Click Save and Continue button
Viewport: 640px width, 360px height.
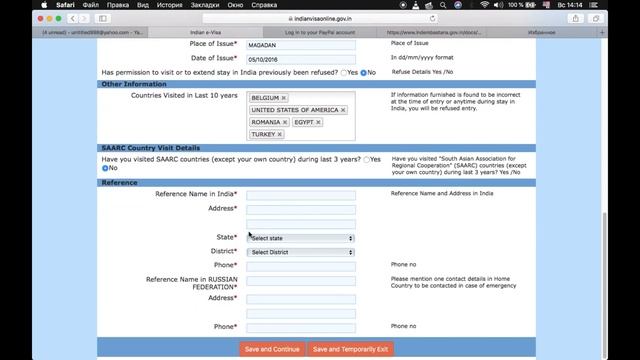click(272, 349)
